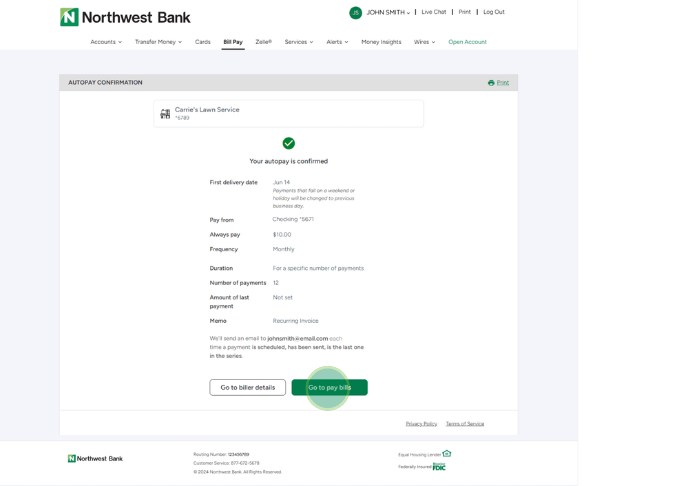Click the green confirmation checkmark icon
Viewport: 700px width, 486px height.
(288, 143)
